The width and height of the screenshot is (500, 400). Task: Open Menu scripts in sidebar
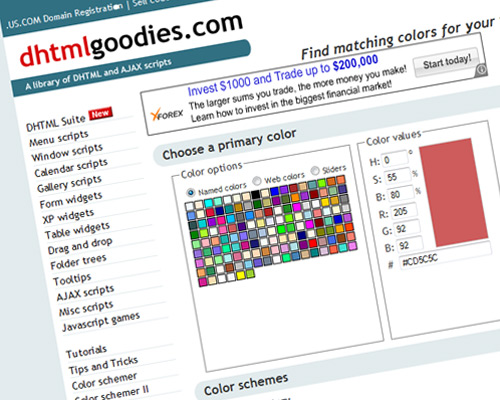[x=59, y=138]
